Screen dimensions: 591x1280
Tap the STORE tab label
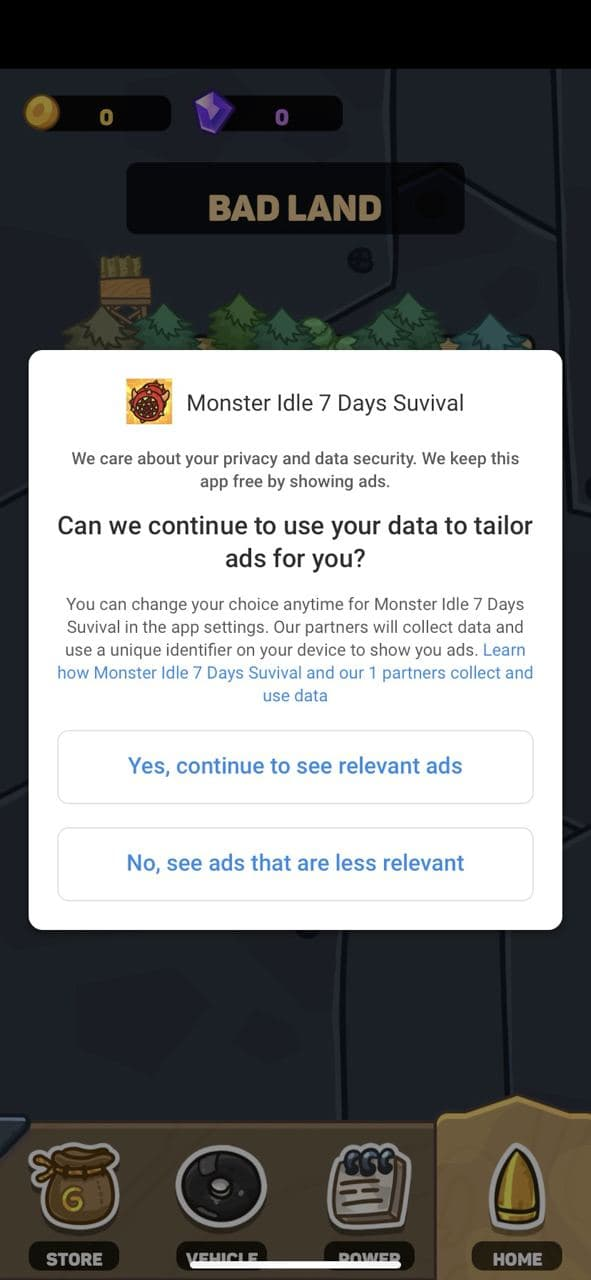click(x=74, y=1258)
